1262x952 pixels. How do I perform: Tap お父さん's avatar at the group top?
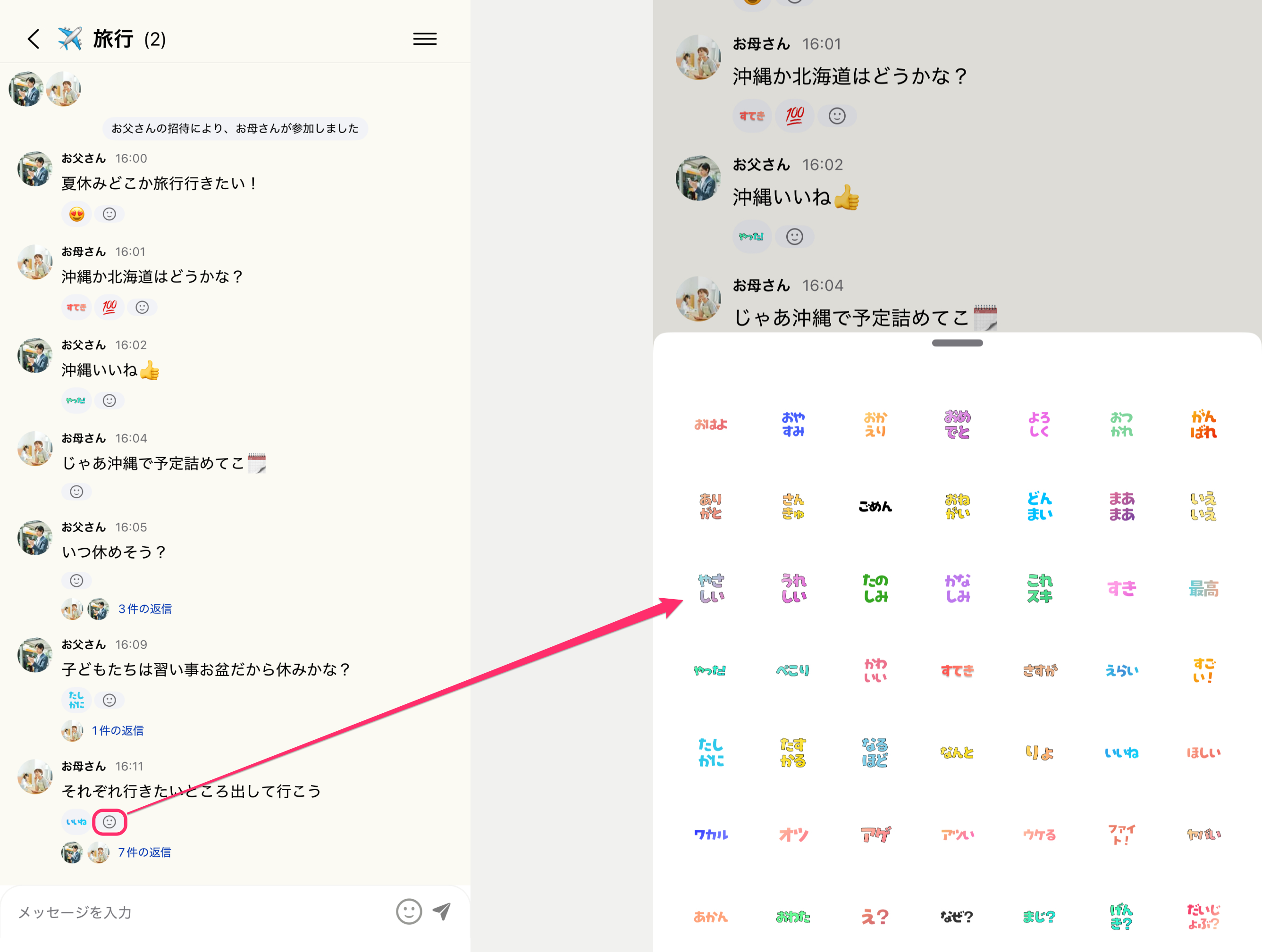26,89
